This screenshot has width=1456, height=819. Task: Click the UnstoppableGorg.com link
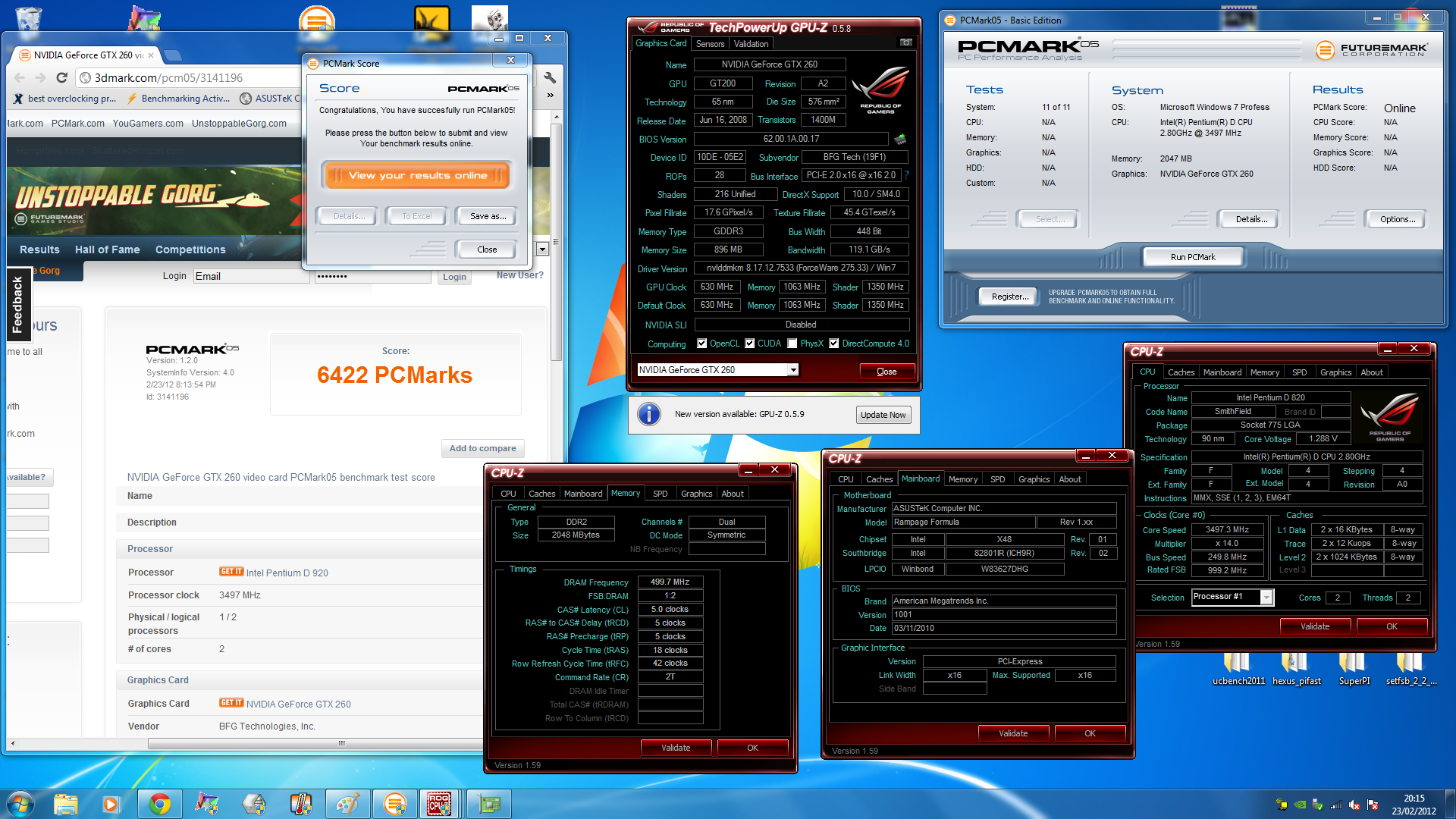(x=239, y=124)
